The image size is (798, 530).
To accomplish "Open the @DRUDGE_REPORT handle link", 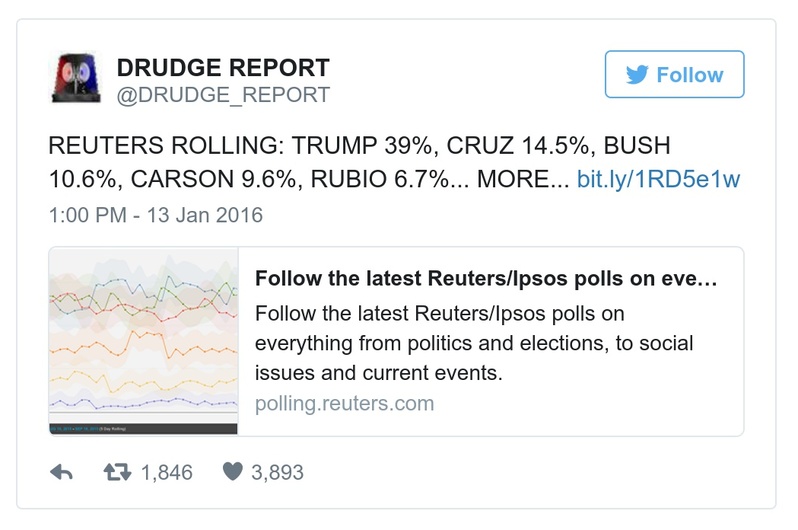I will coord(223,95).
